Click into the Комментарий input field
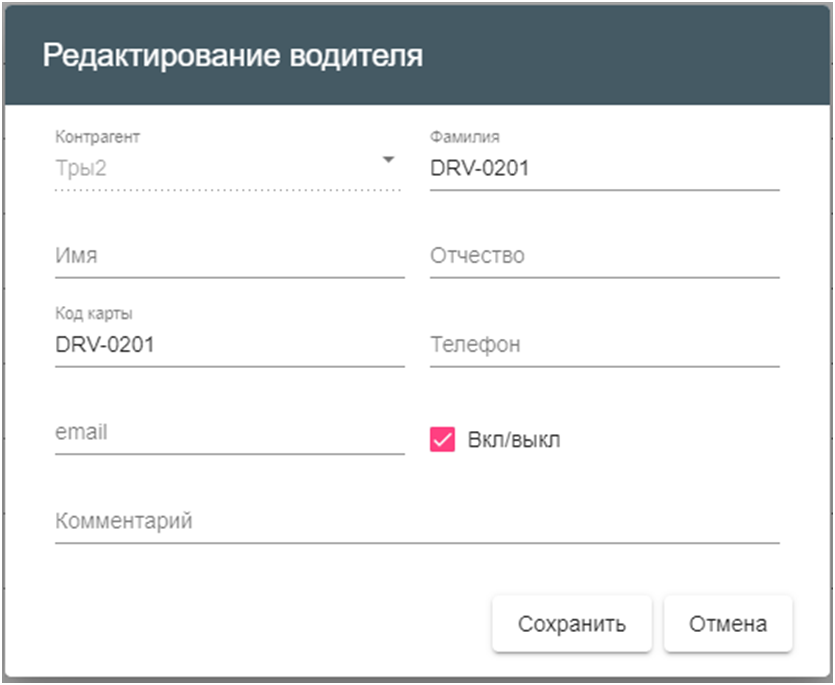Viewport: 835px width, 685px height. pos(417,521)
